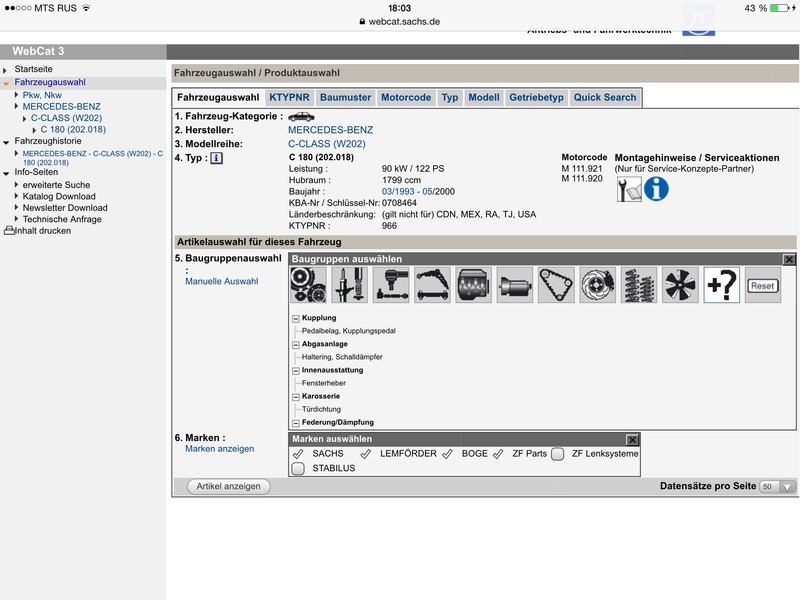
Task: Click the printer icon for Inhalt drucken
Action: pyautogui.click(x=9, y=231)
